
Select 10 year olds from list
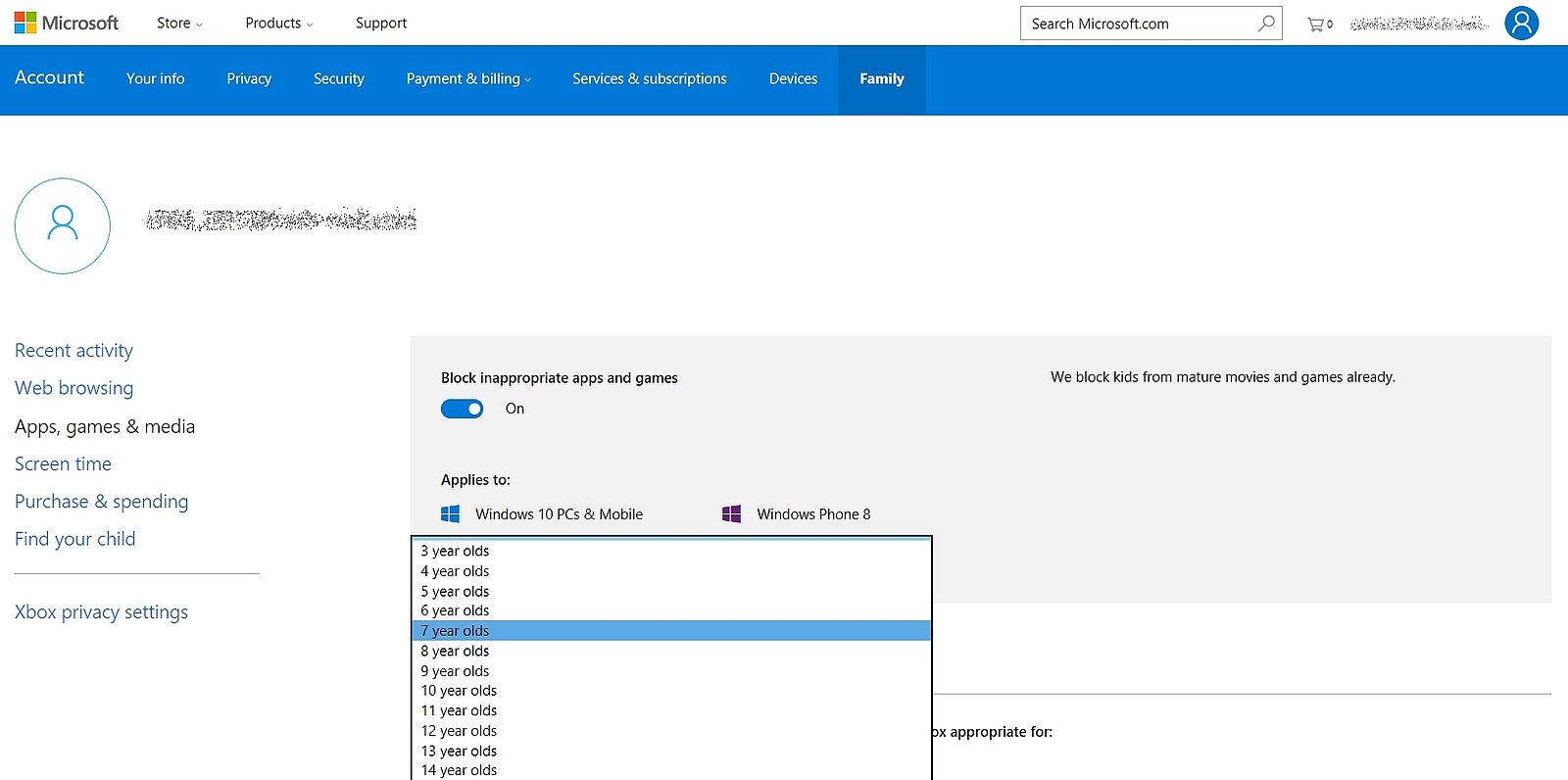[459, 691]
